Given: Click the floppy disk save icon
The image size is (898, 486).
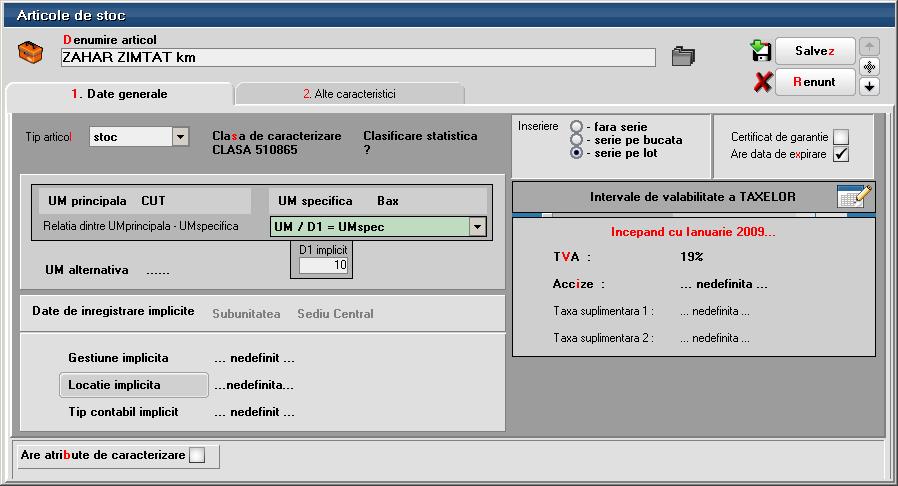Looking at the screenshot, I should point(761,51).
